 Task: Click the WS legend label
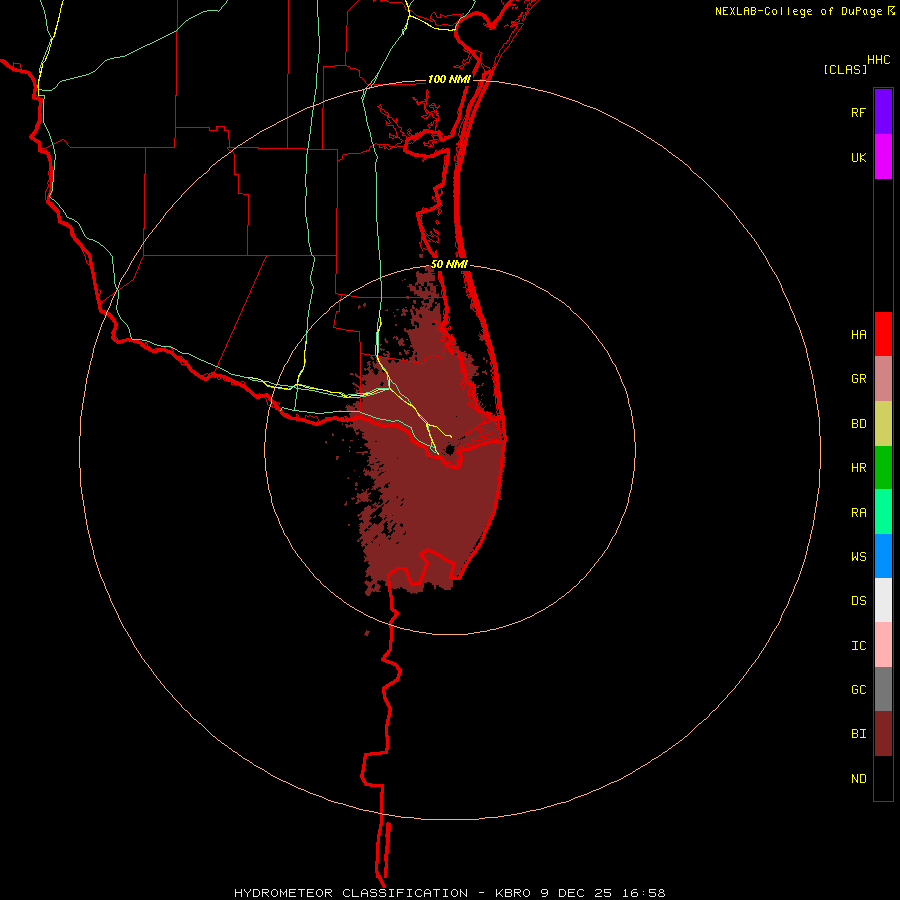click(x=858, y=557)
